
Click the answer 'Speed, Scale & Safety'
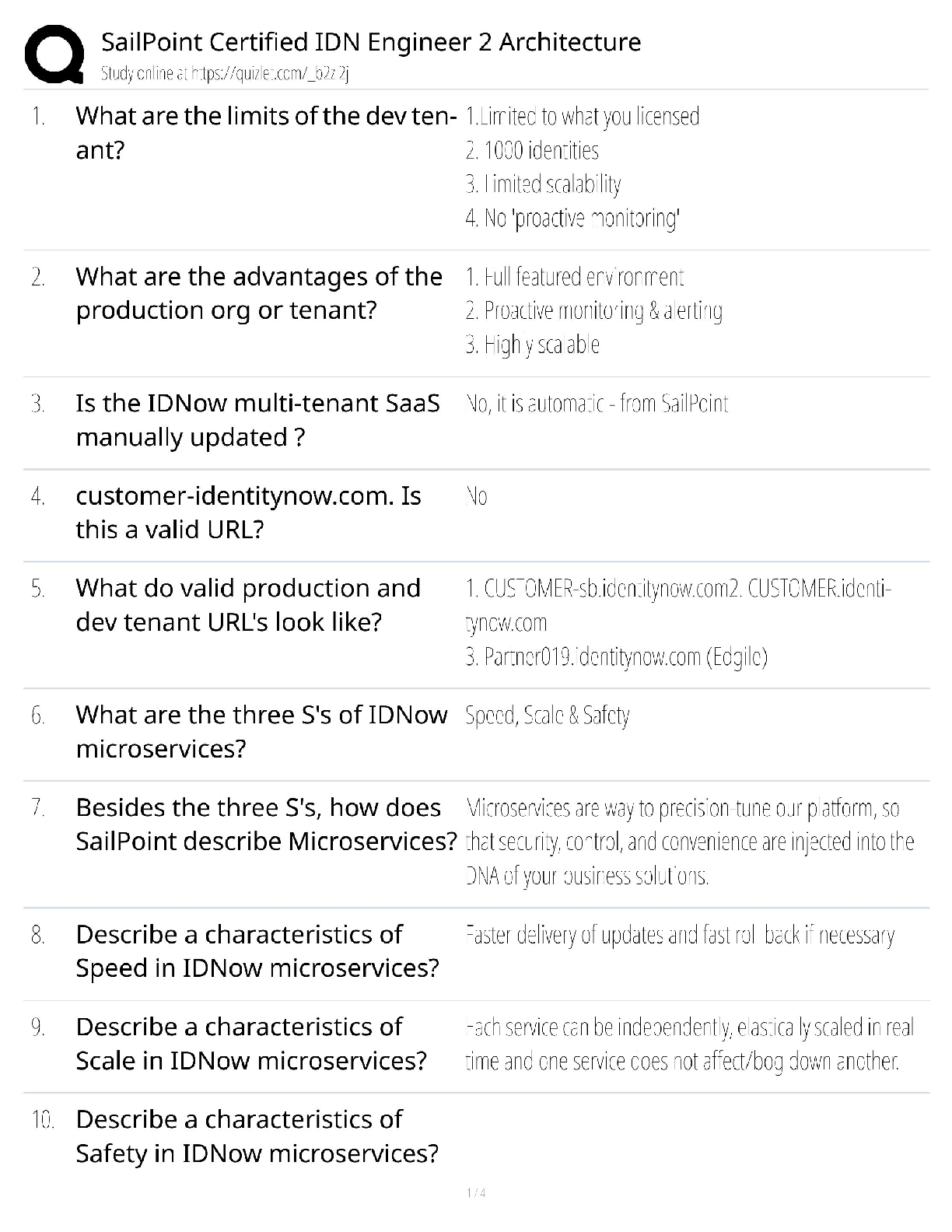pyautogui.click(x=547, y=716)
